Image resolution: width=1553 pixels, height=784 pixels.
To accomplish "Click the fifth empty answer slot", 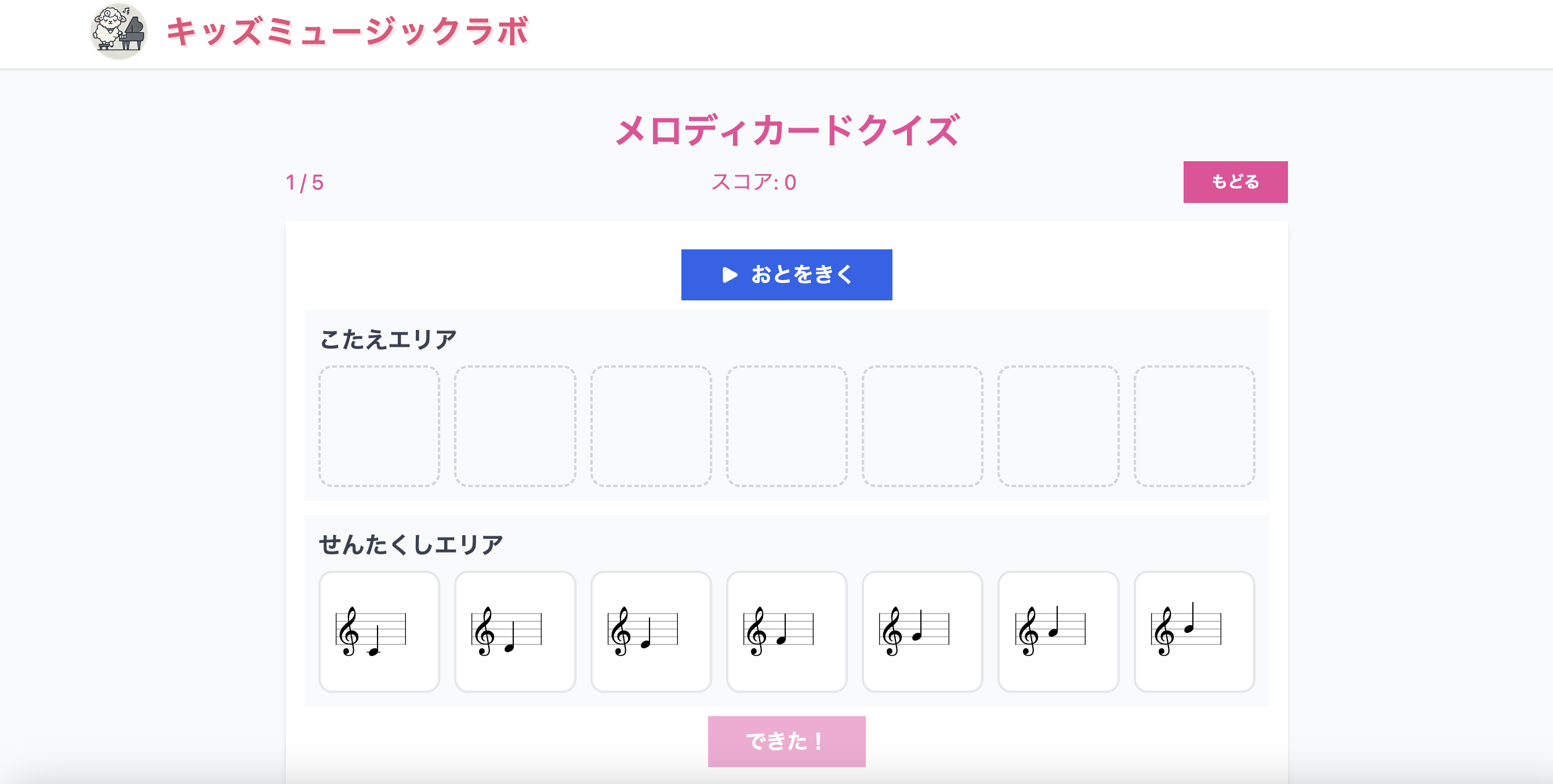I will pos(922,426).
